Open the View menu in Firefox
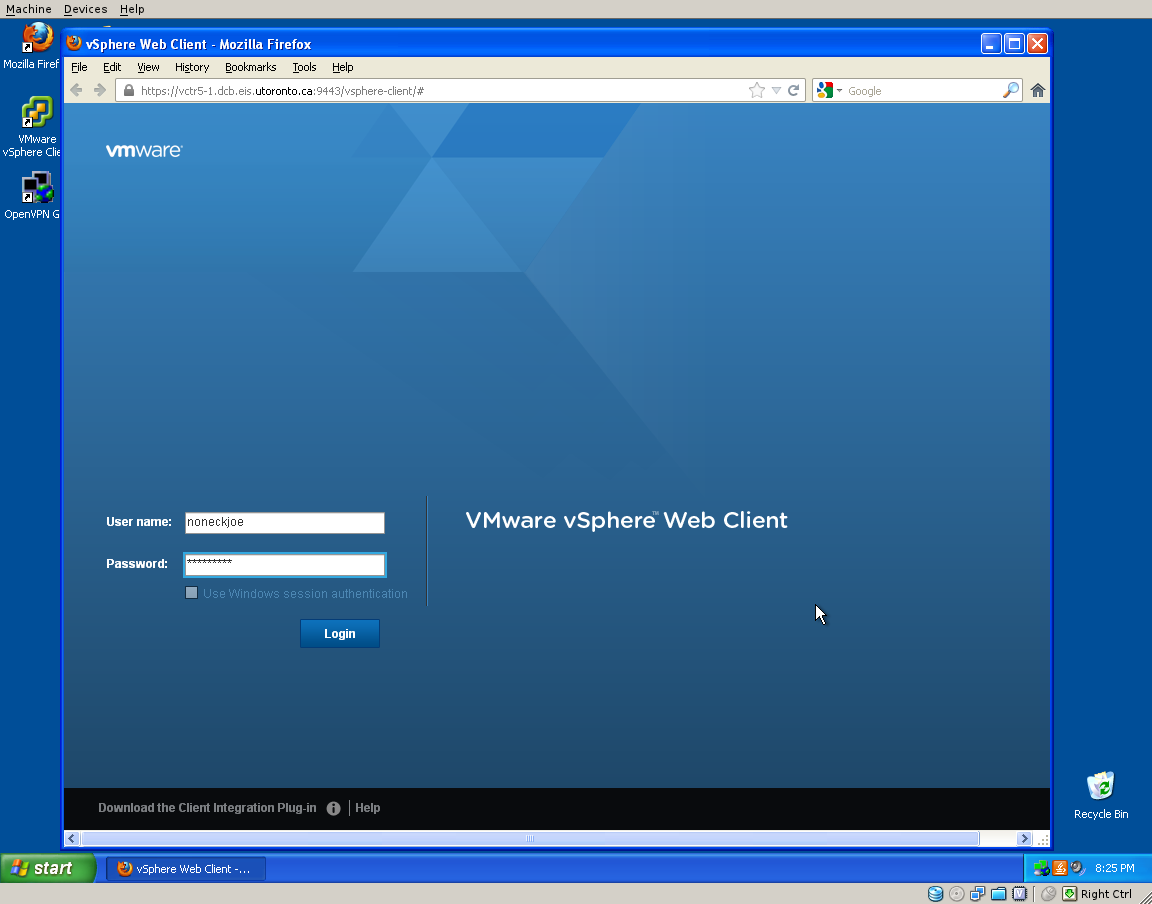 tap(148, 67)
